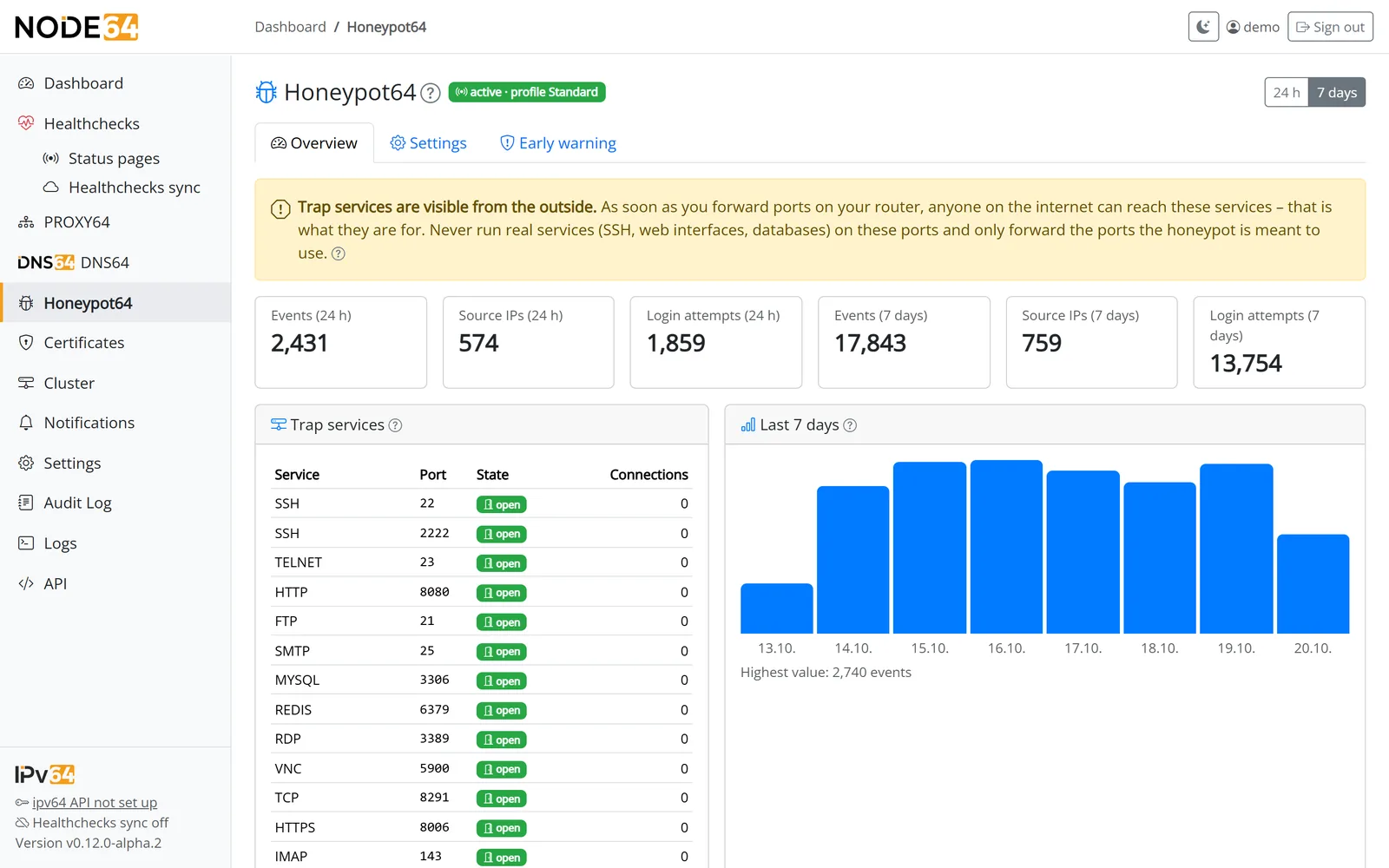Open Notifications in the sidebar
This screenshot has width=1389, height=868.
point(115,423)
